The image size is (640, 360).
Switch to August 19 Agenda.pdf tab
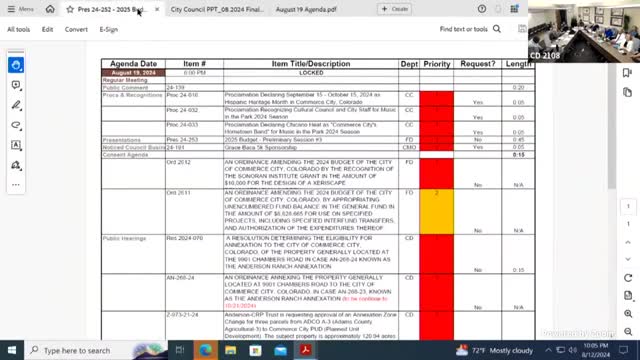pos(306,9)
